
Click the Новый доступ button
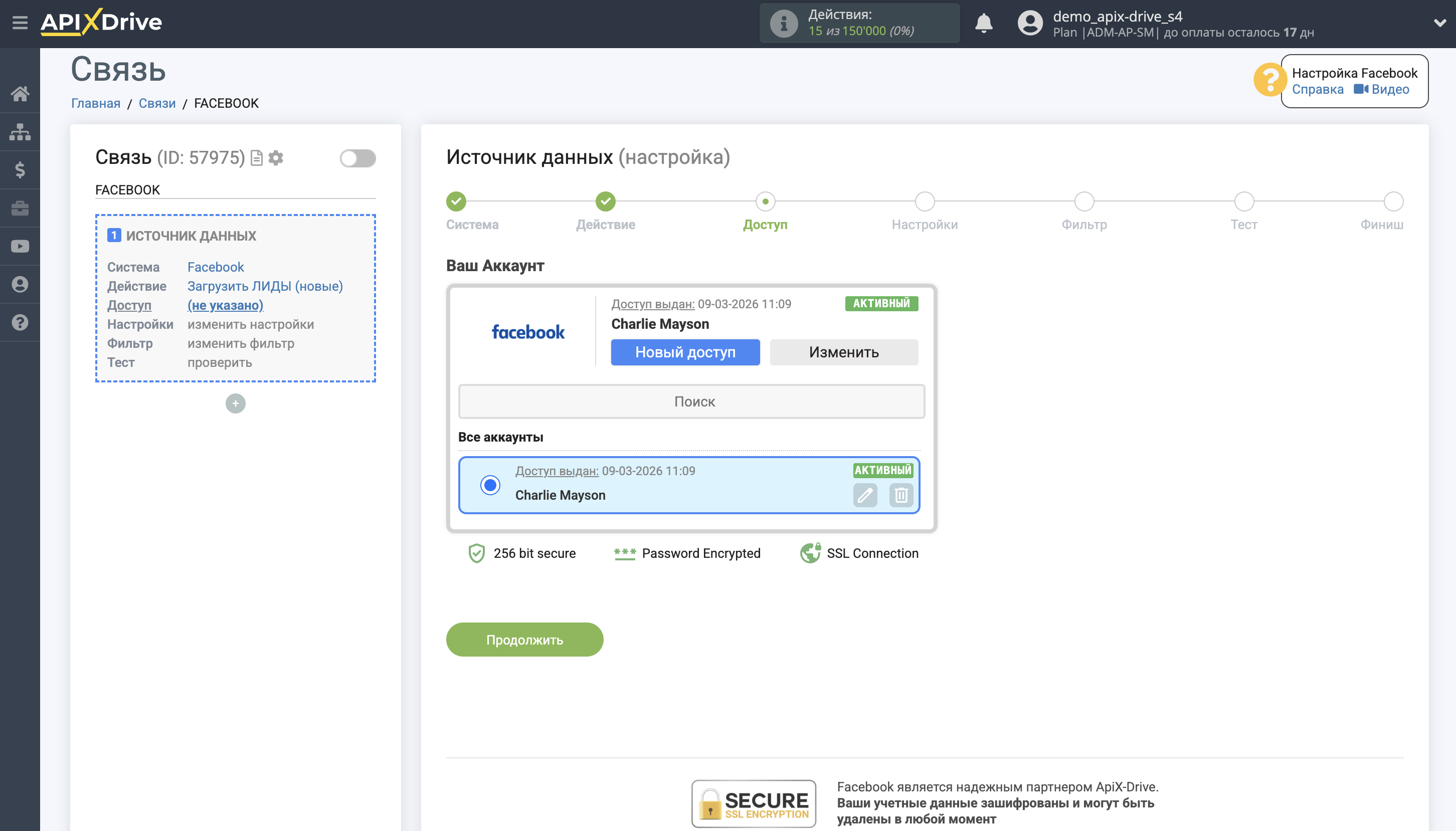[685, 352]
